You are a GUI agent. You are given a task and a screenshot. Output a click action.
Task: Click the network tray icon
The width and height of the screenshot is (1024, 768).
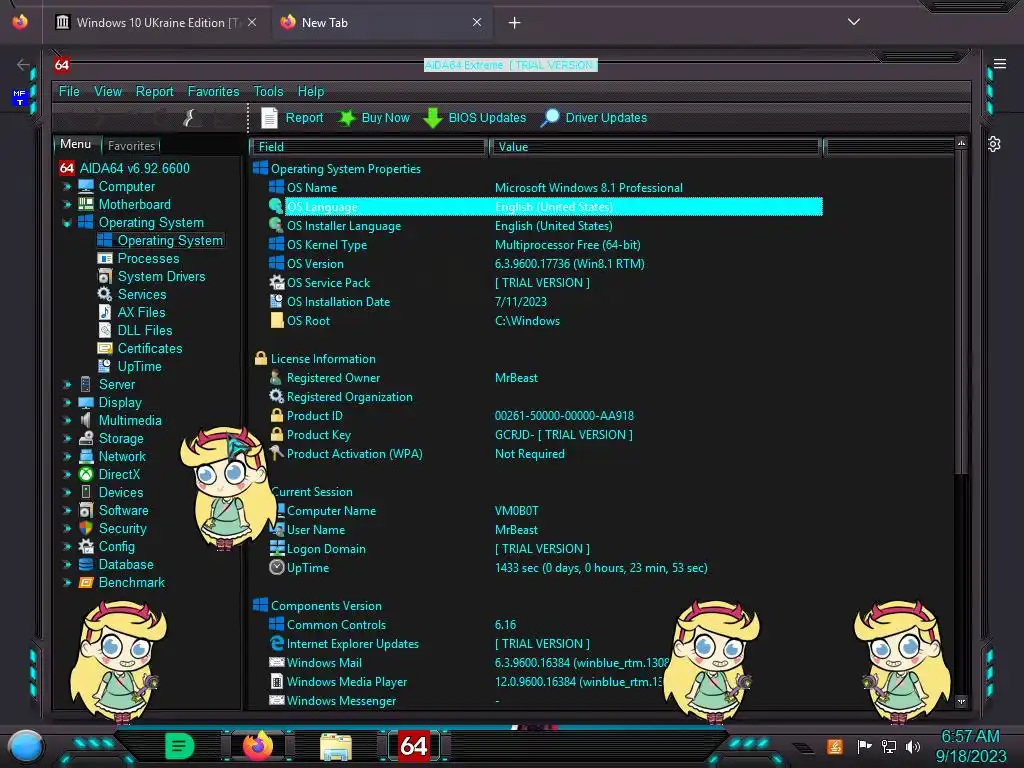click(x=889, y=746)
